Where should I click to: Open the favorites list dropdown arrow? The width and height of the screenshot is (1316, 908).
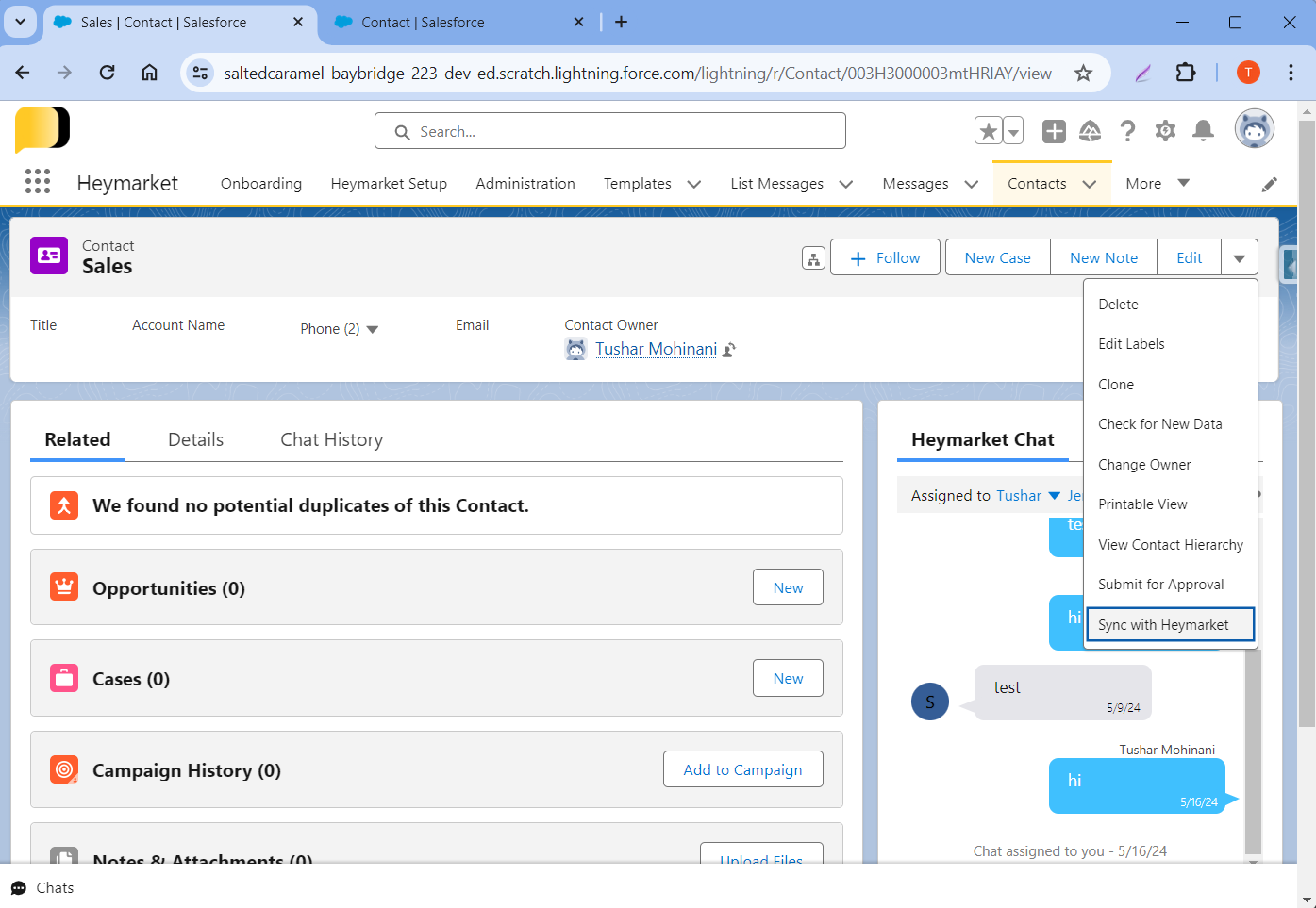tap(1013, 131)
